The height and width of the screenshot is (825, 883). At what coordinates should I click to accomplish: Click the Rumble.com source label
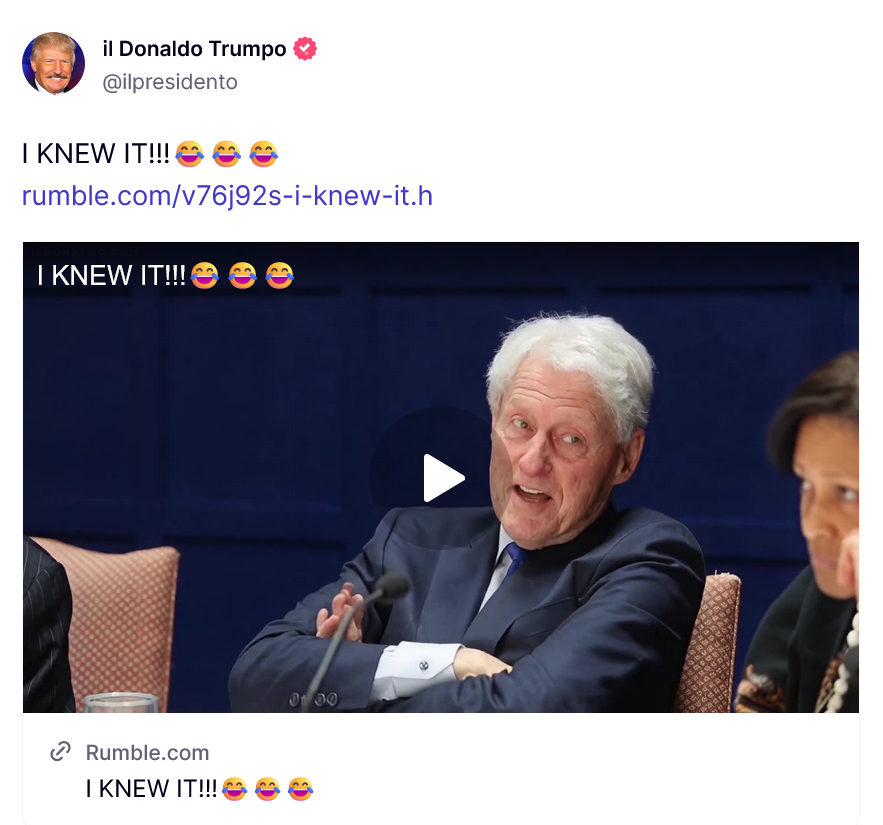coord(147,752)
